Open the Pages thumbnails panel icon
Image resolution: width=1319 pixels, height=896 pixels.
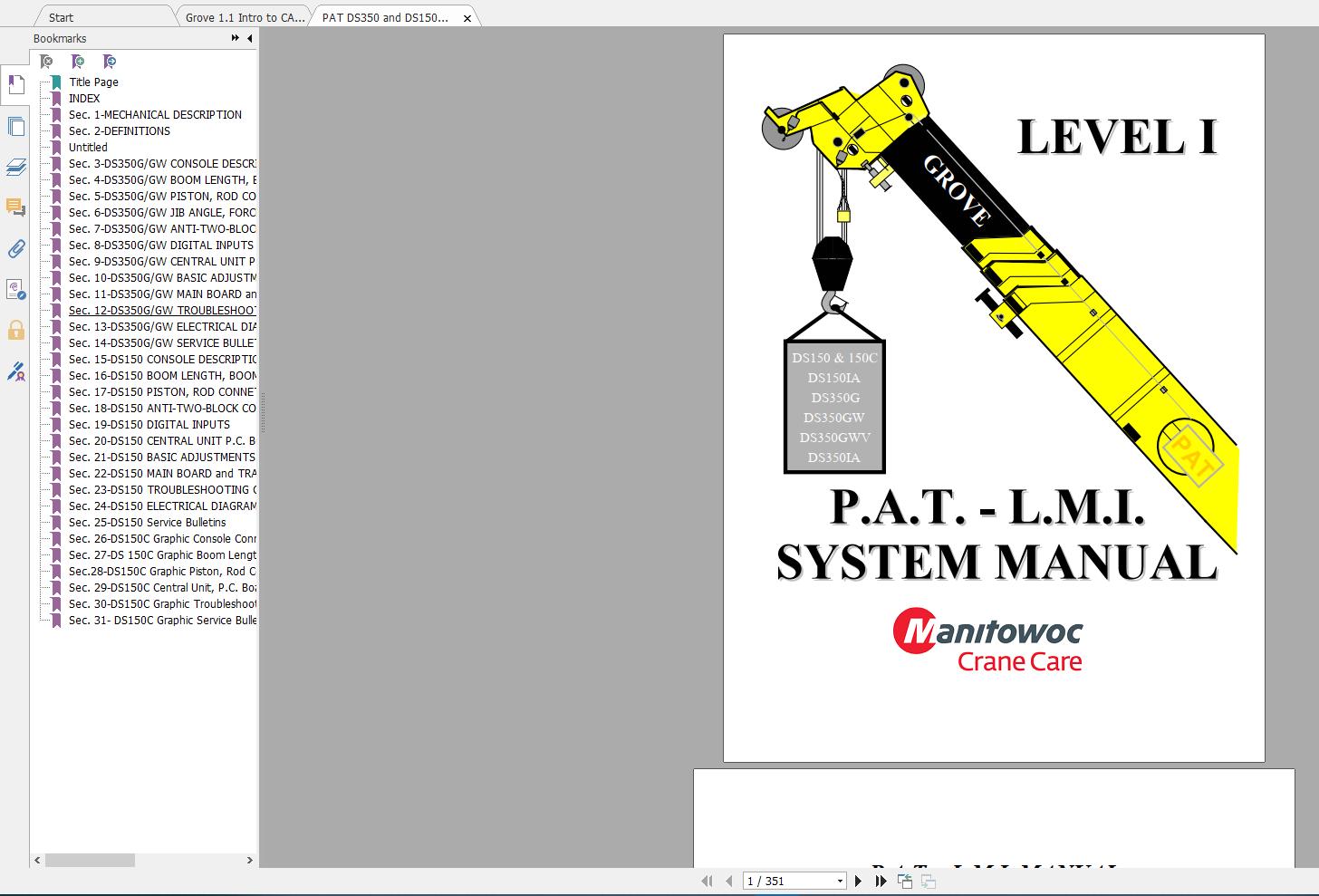click(x=15, y=126)
